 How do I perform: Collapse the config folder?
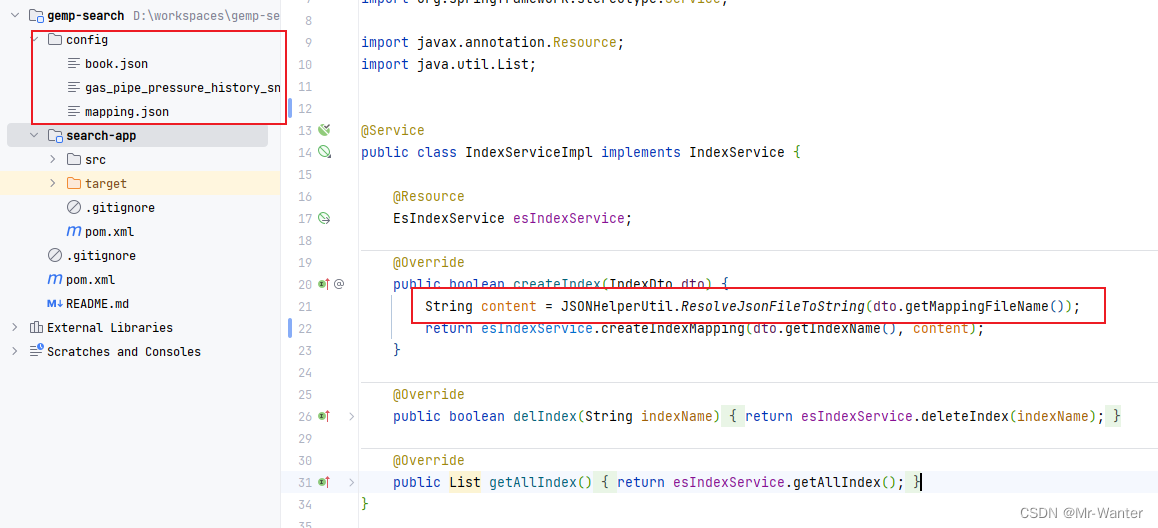[x=33, y=39]
